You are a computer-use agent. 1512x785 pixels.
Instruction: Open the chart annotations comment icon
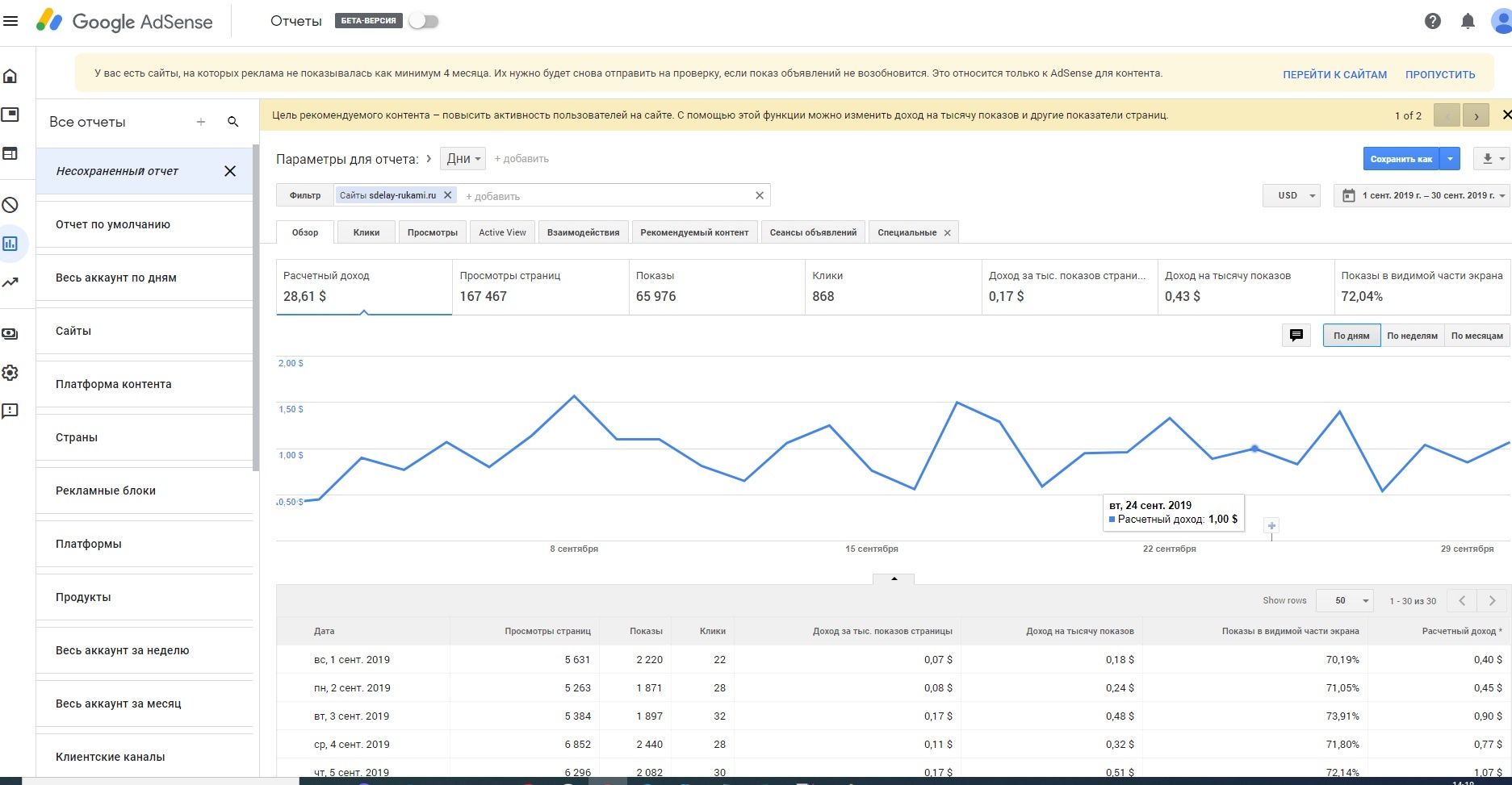pyautogui.click(x=1296, y=336)
